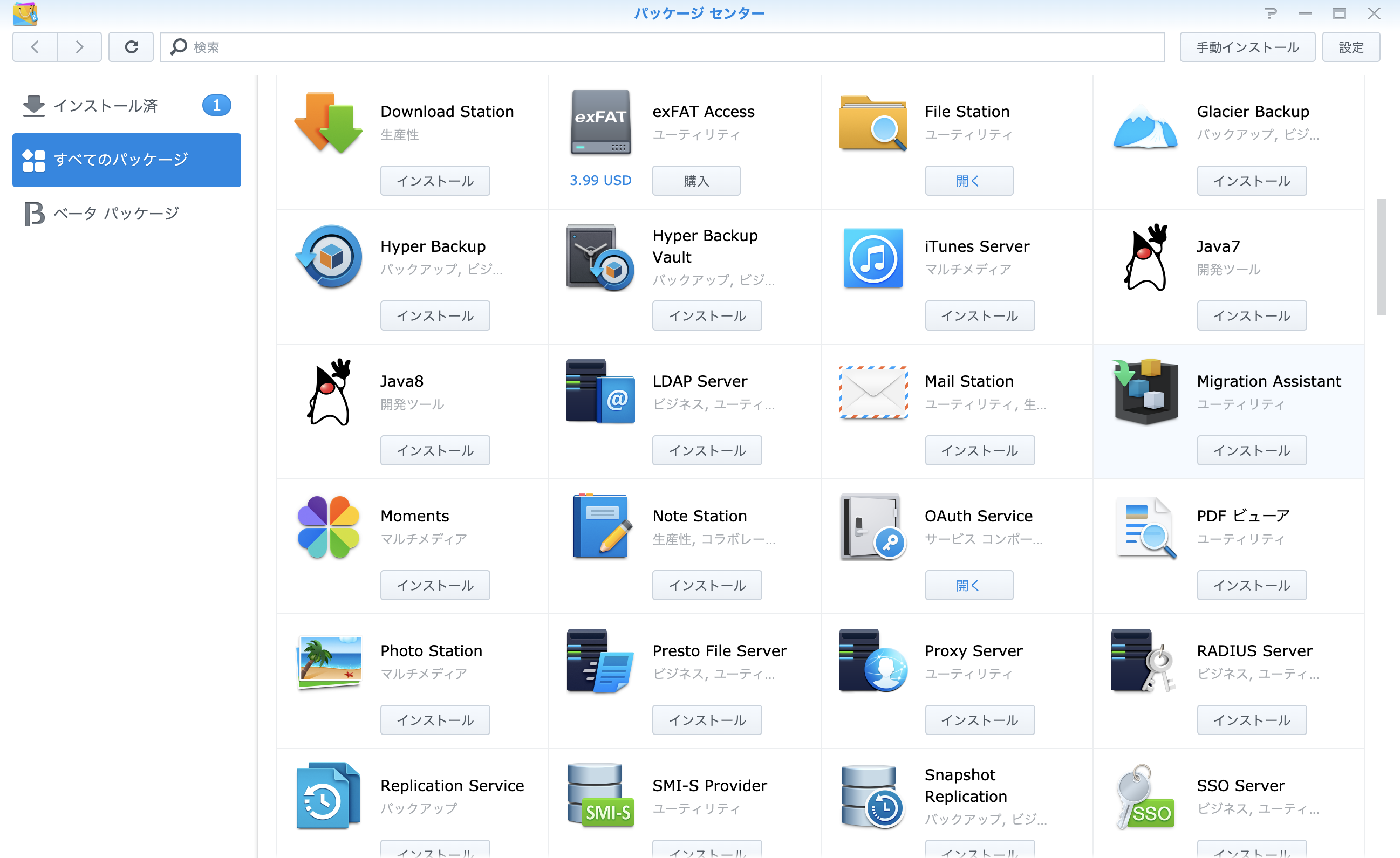Open the インストール済 installed packages section
This screenshot has width=1400, height=858.
pos(127,106)
